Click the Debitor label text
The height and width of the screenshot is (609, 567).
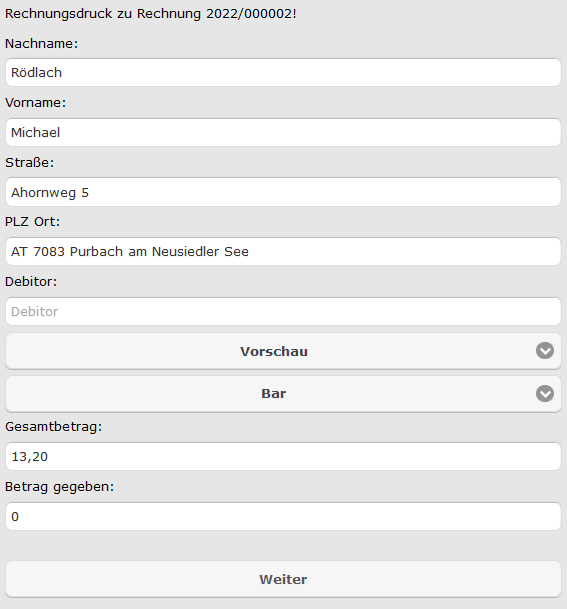(31, 282)
